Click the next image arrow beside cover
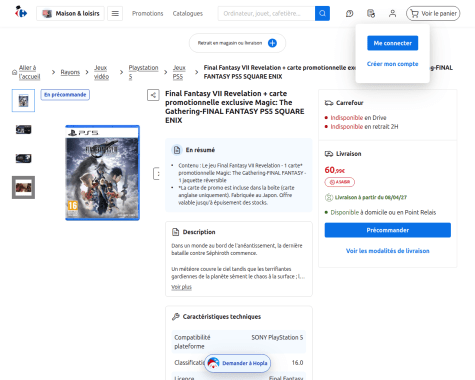This screenshot has height=380, width=475. (156, 173)
